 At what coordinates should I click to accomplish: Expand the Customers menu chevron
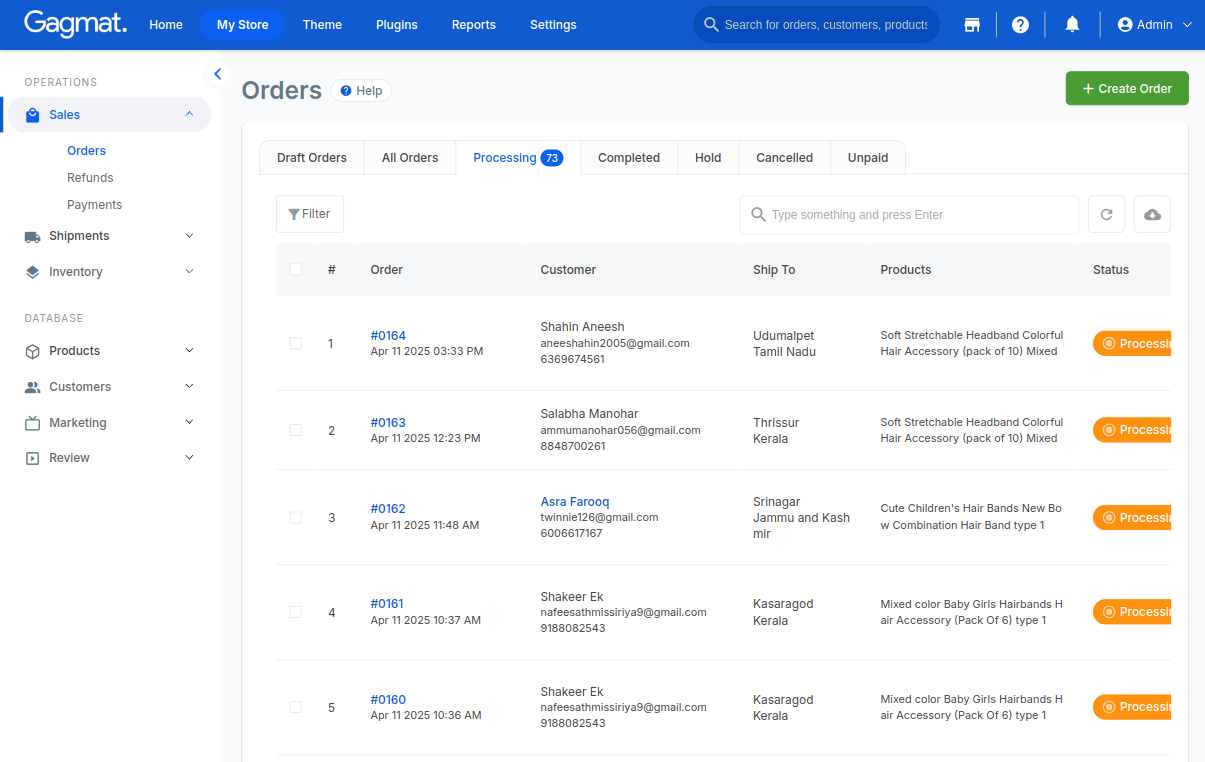click(189, 386)
